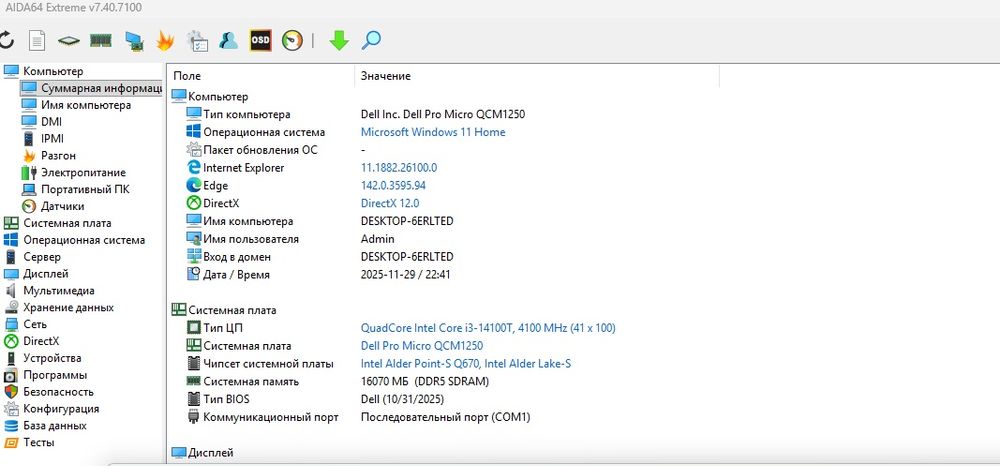Screen dimensions: 1000x466
Task: Select the Вход в домен field row
Action: [237, 257]
